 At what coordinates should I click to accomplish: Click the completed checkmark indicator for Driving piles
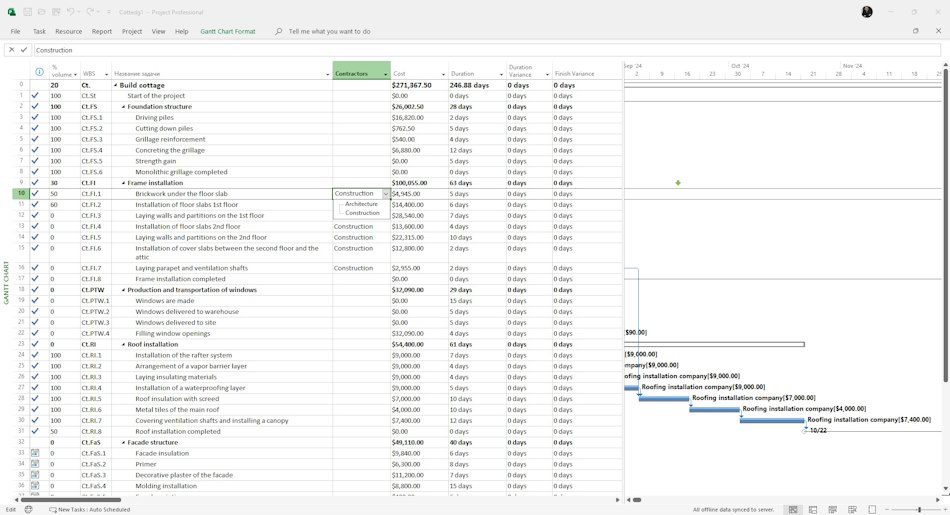point(35,118)
